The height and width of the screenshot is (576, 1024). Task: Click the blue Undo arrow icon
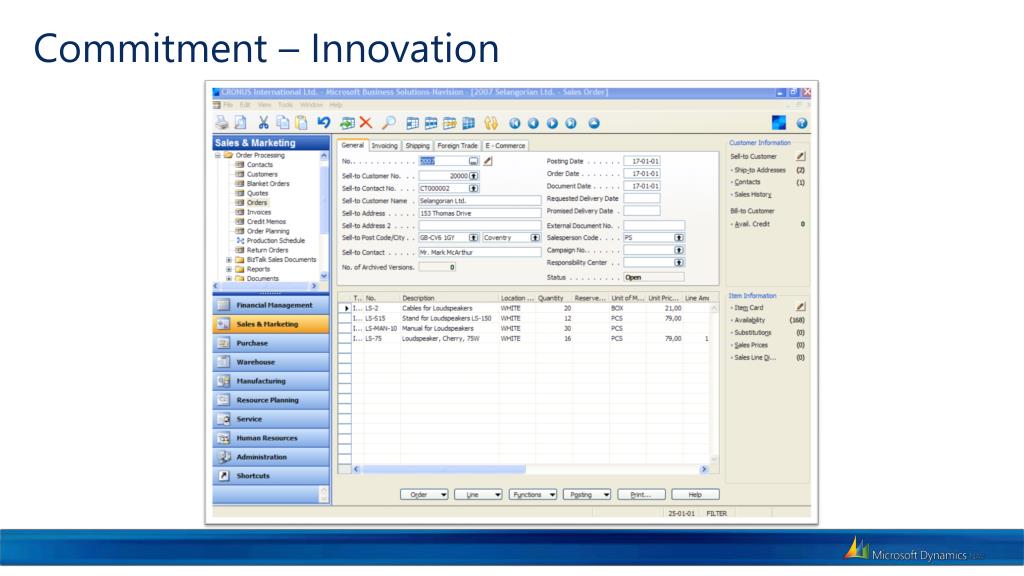[323, 122]
